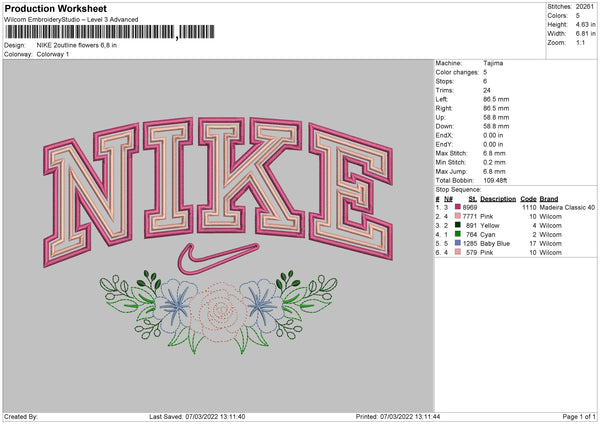Click the 'Last Saved: 07/03/2022 13:11:40' text
This screenshot has width=600, height=424.
click(197, 416)
